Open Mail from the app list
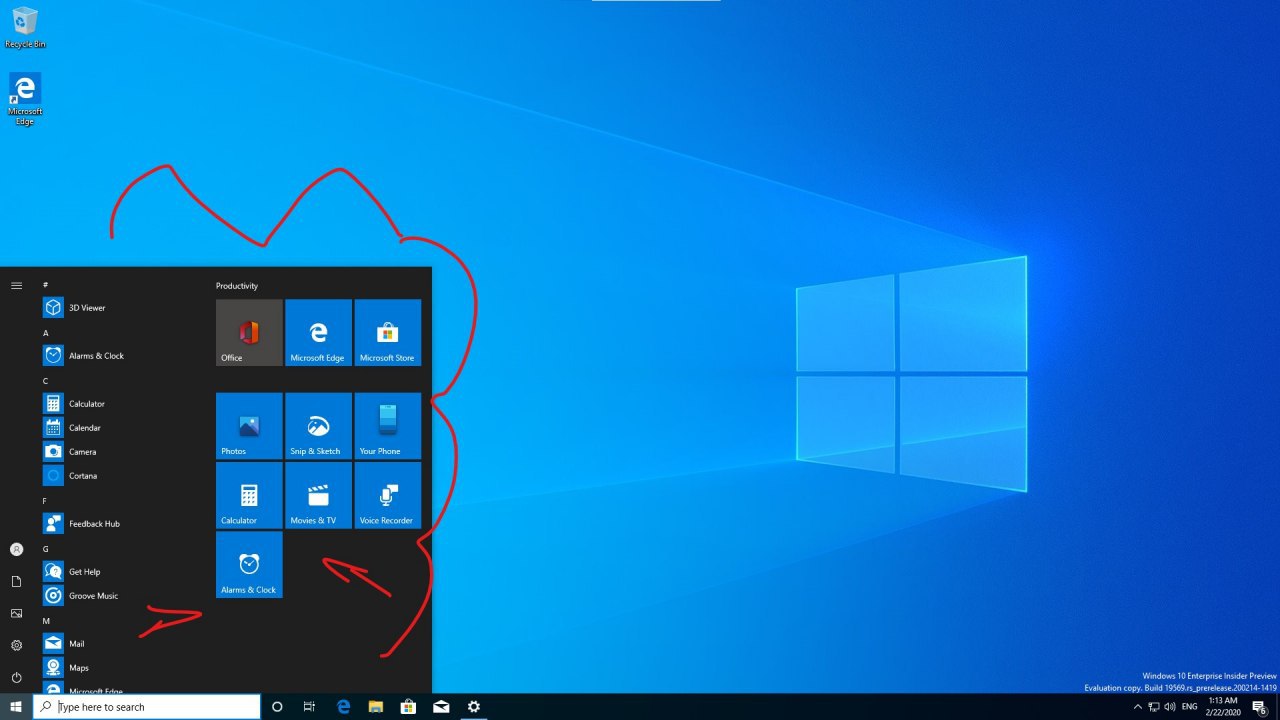 (x=120, y=644)
